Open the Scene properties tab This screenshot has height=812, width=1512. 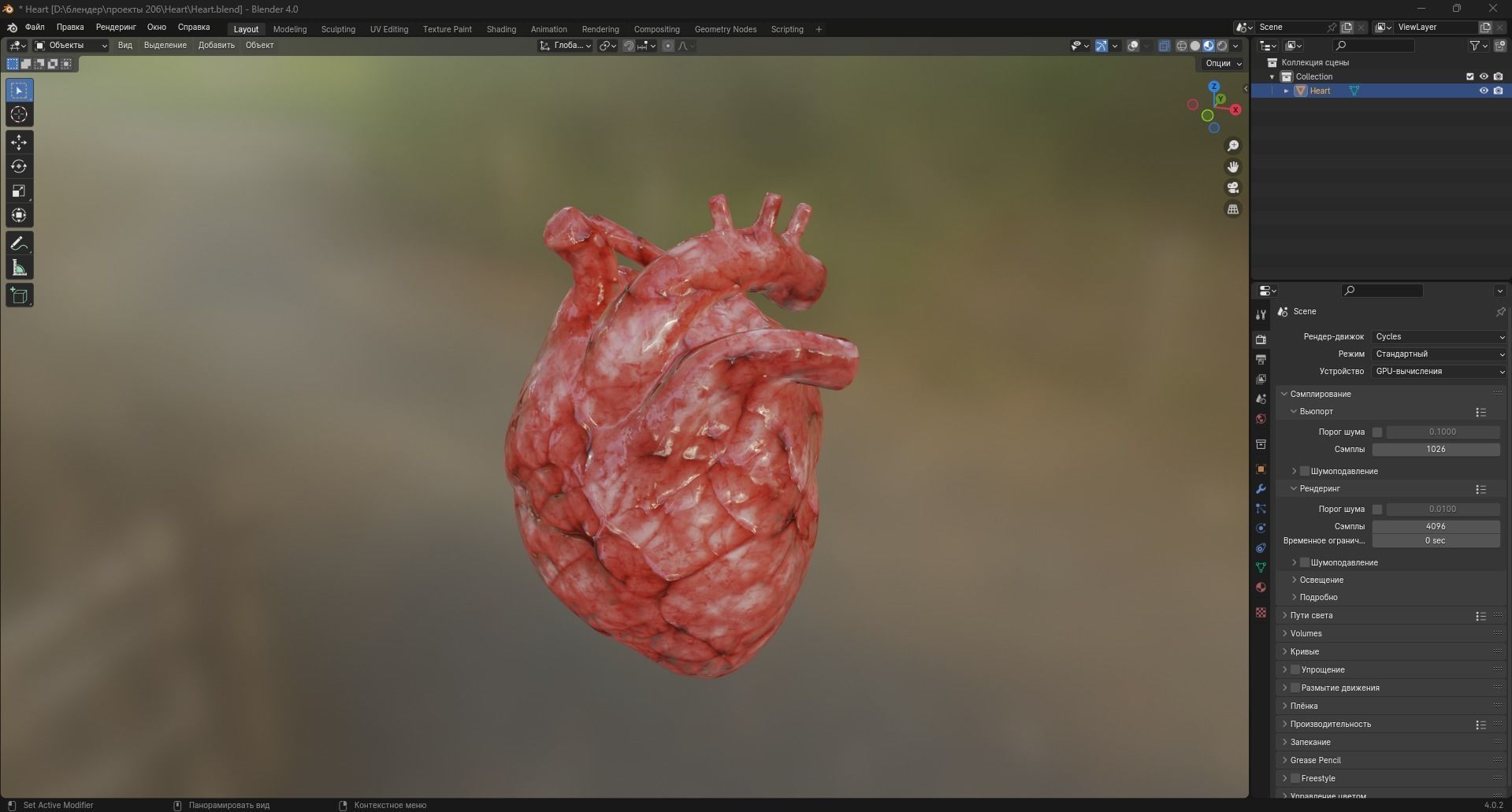[x=1261, y=399]
